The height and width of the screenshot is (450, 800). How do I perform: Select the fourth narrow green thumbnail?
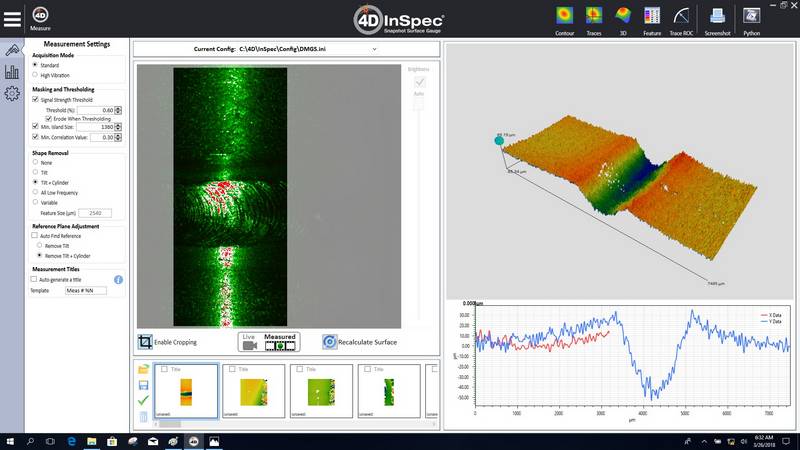pos(389,391)
